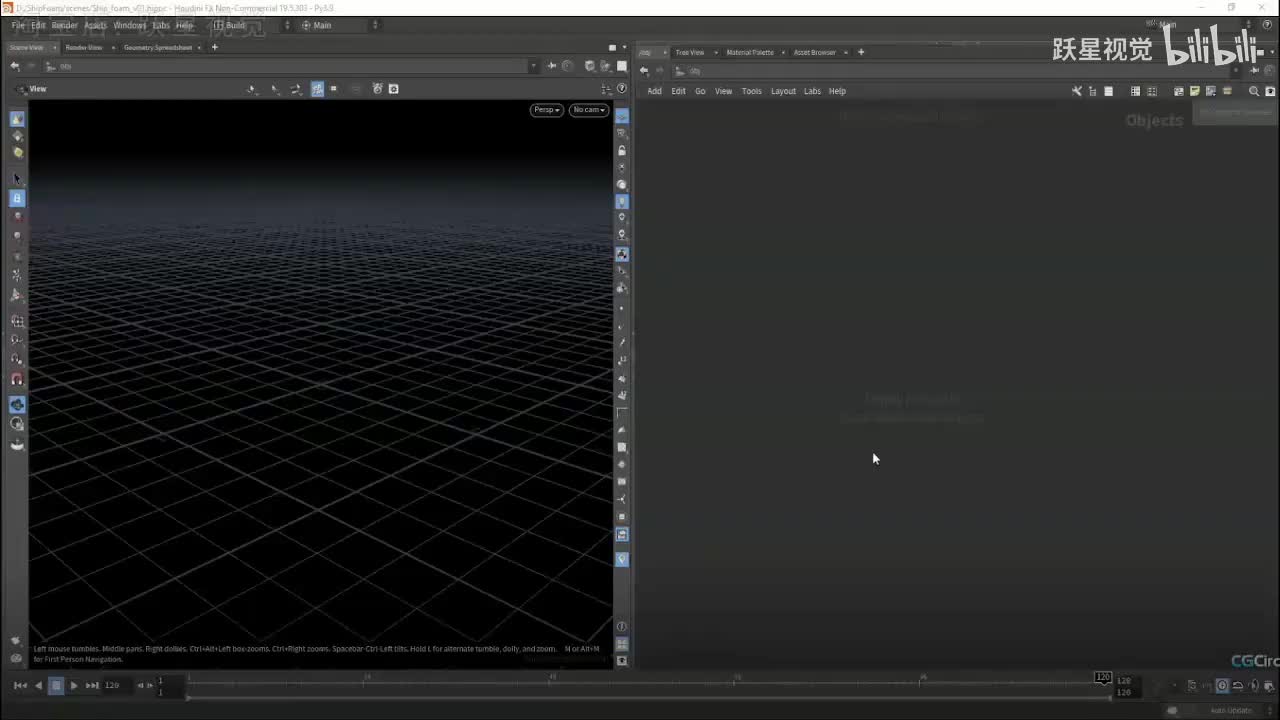Open the network editor Layout menu
Screen dimensions: 1280x720
coord(783,91)
